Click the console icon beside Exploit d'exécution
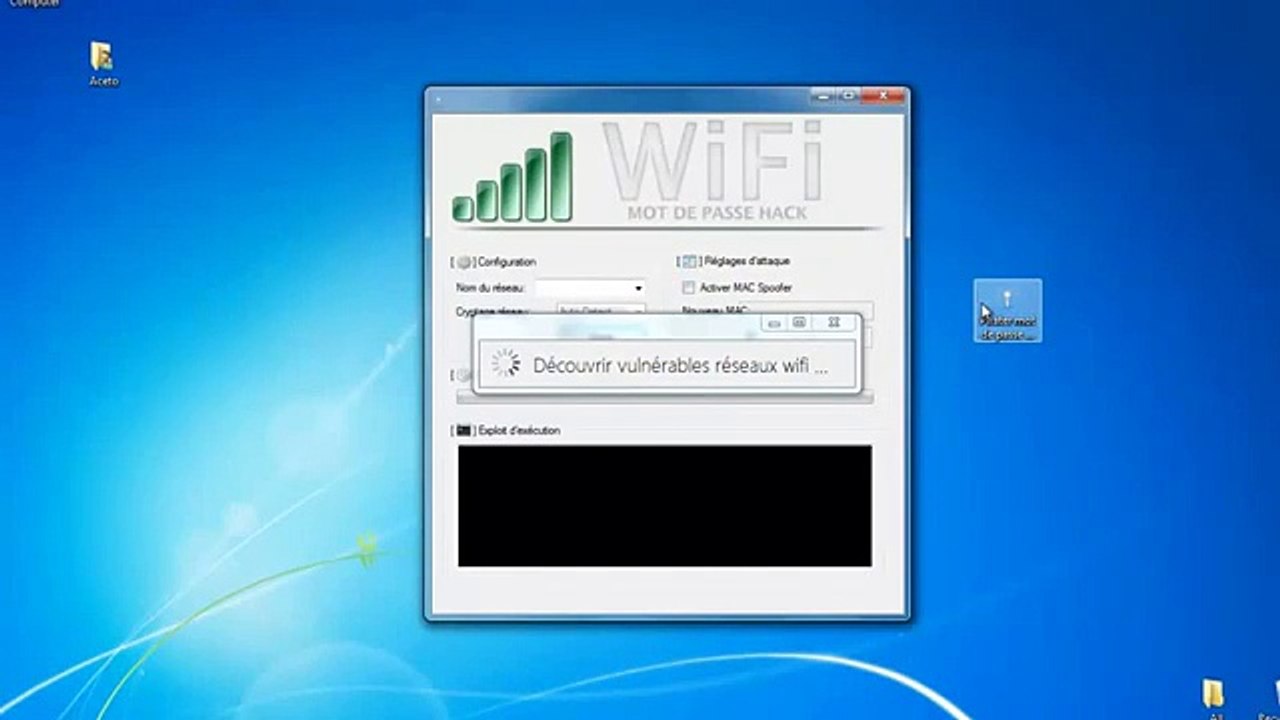Screen dimensions: 1280x720 pyautogui.click(x=464, y=431)
